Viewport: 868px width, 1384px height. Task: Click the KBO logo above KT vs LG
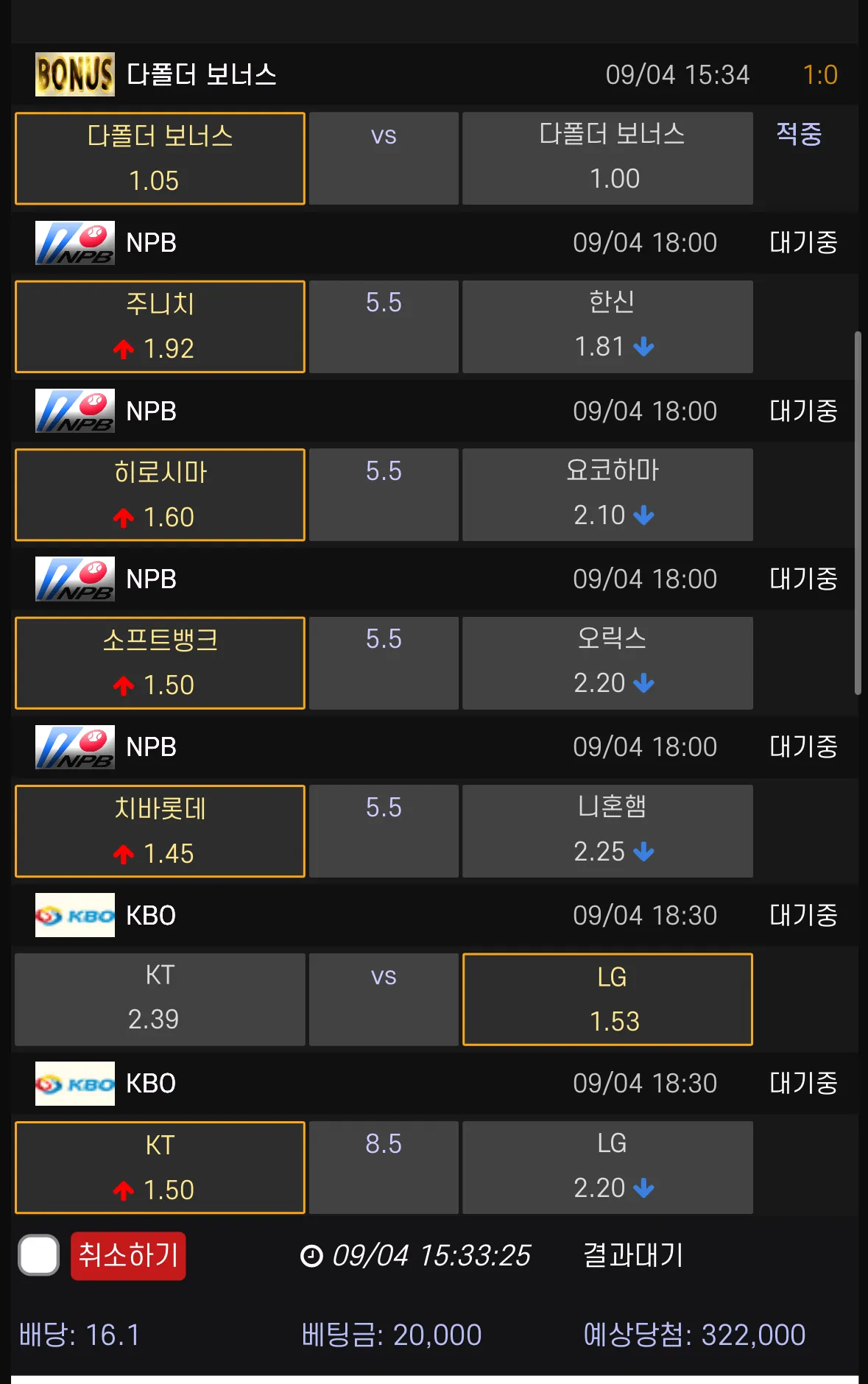[x=74, y=915]
